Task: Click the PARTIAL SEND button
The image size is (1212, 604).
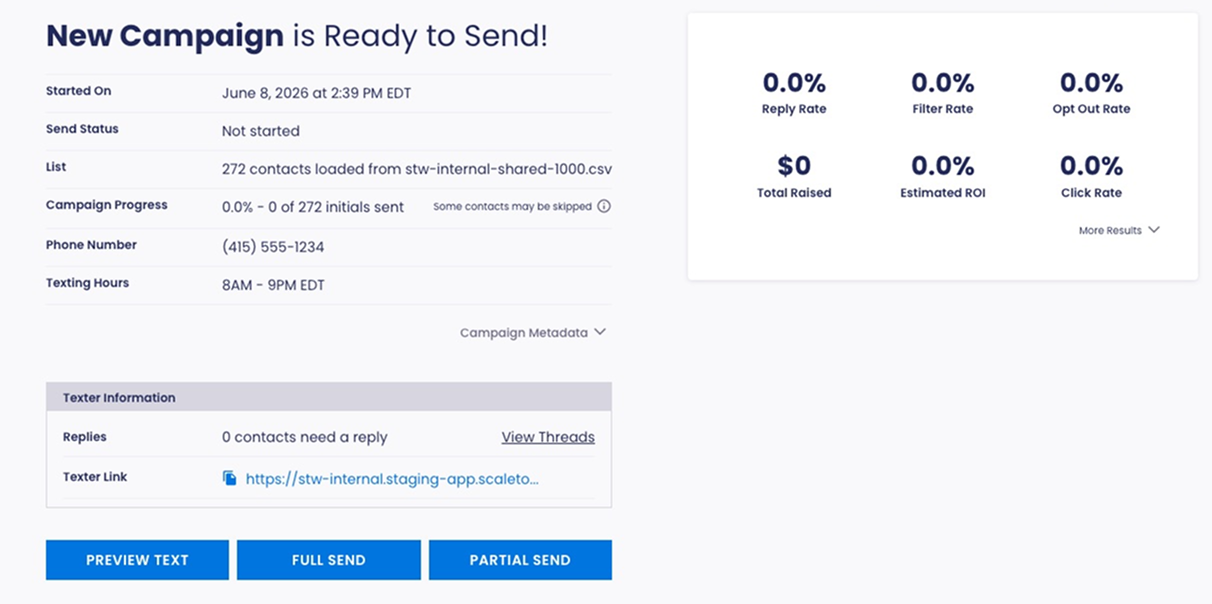Action: [520, 560]
